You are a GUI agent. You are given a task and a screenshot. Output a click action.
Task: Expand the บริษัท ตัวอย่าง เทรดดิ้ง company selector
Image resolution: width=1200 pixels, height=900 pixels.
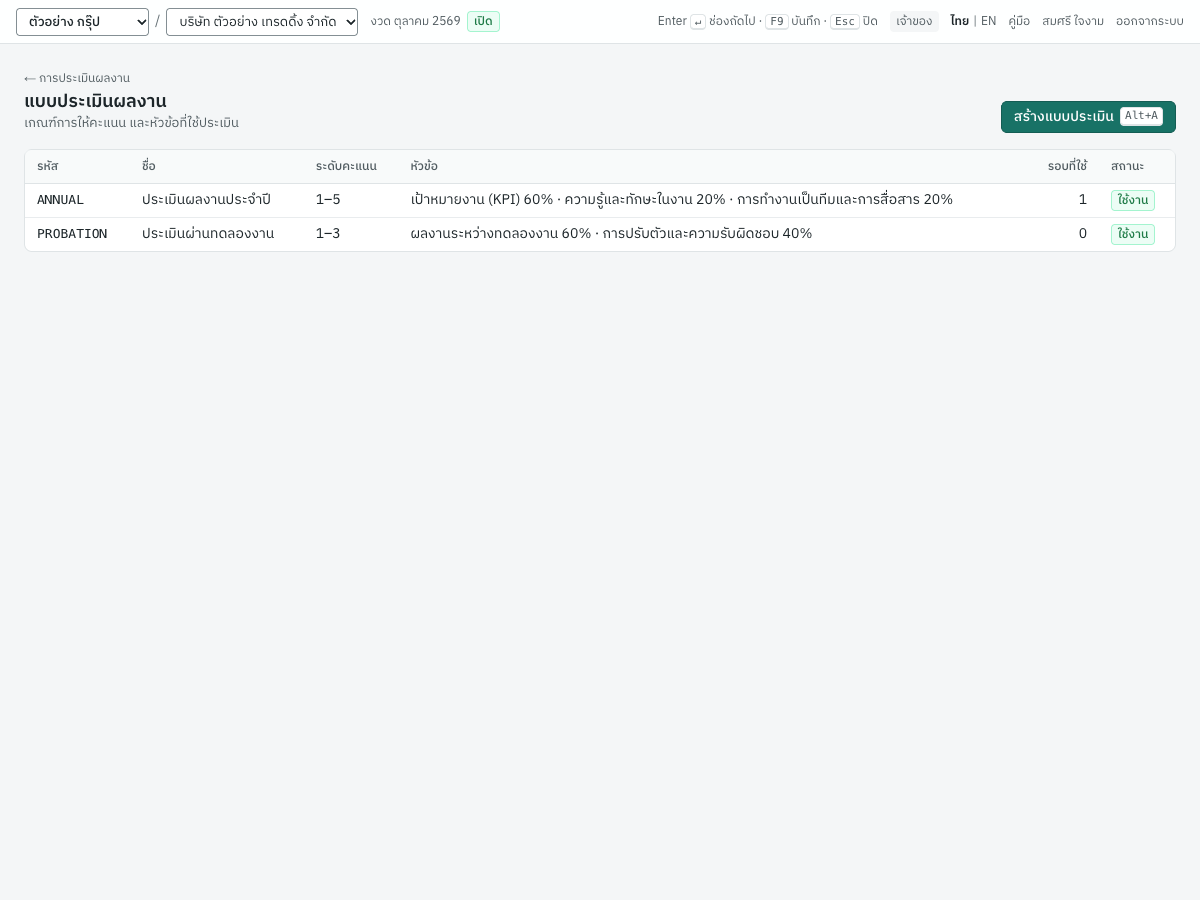click(x=262, y=22)
